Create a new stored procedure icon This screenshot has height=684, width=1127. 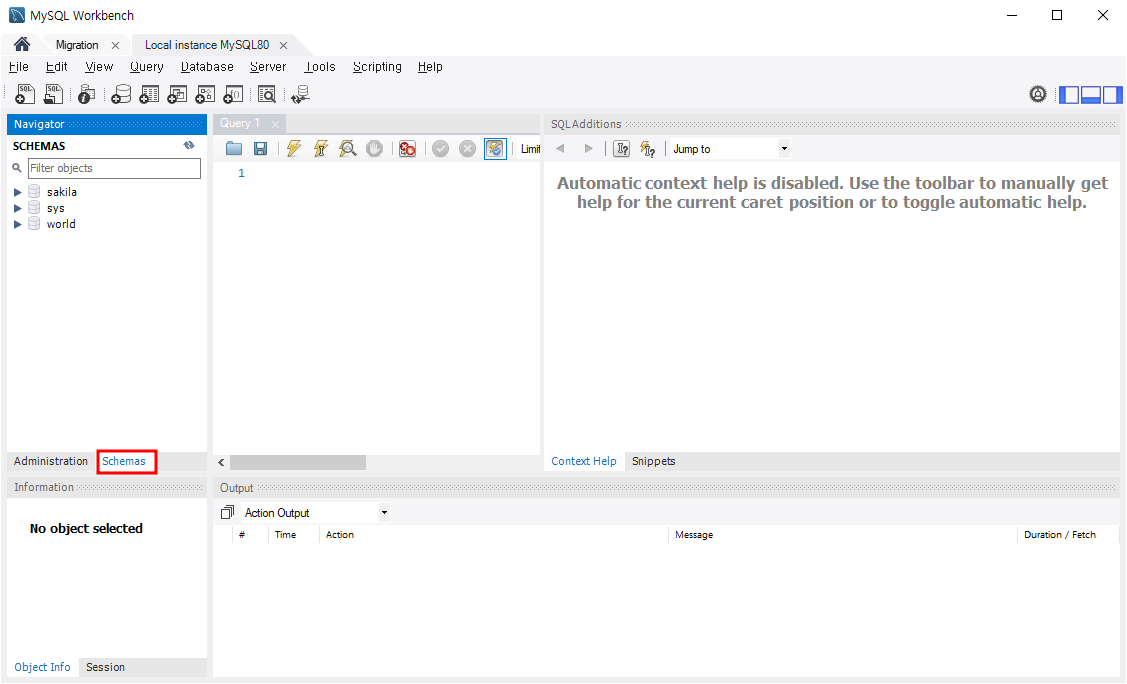point(205,94)
